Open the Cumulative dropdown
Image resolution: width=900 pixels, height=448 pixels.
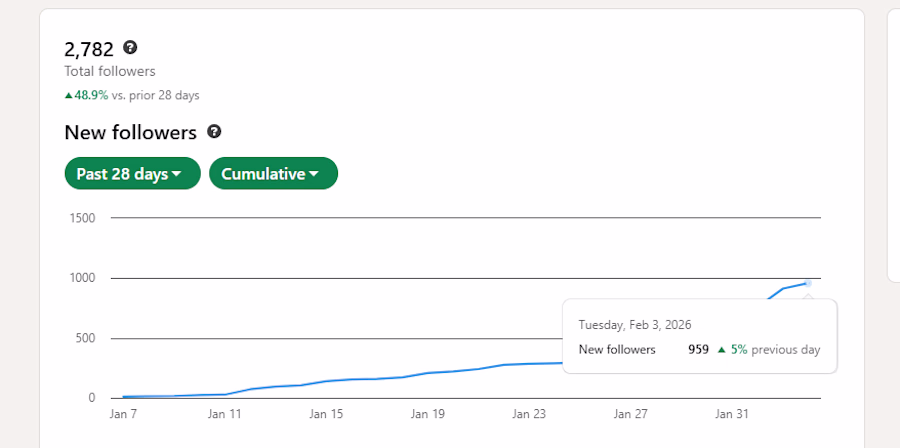pyautogui.click(x=273, y=173)
